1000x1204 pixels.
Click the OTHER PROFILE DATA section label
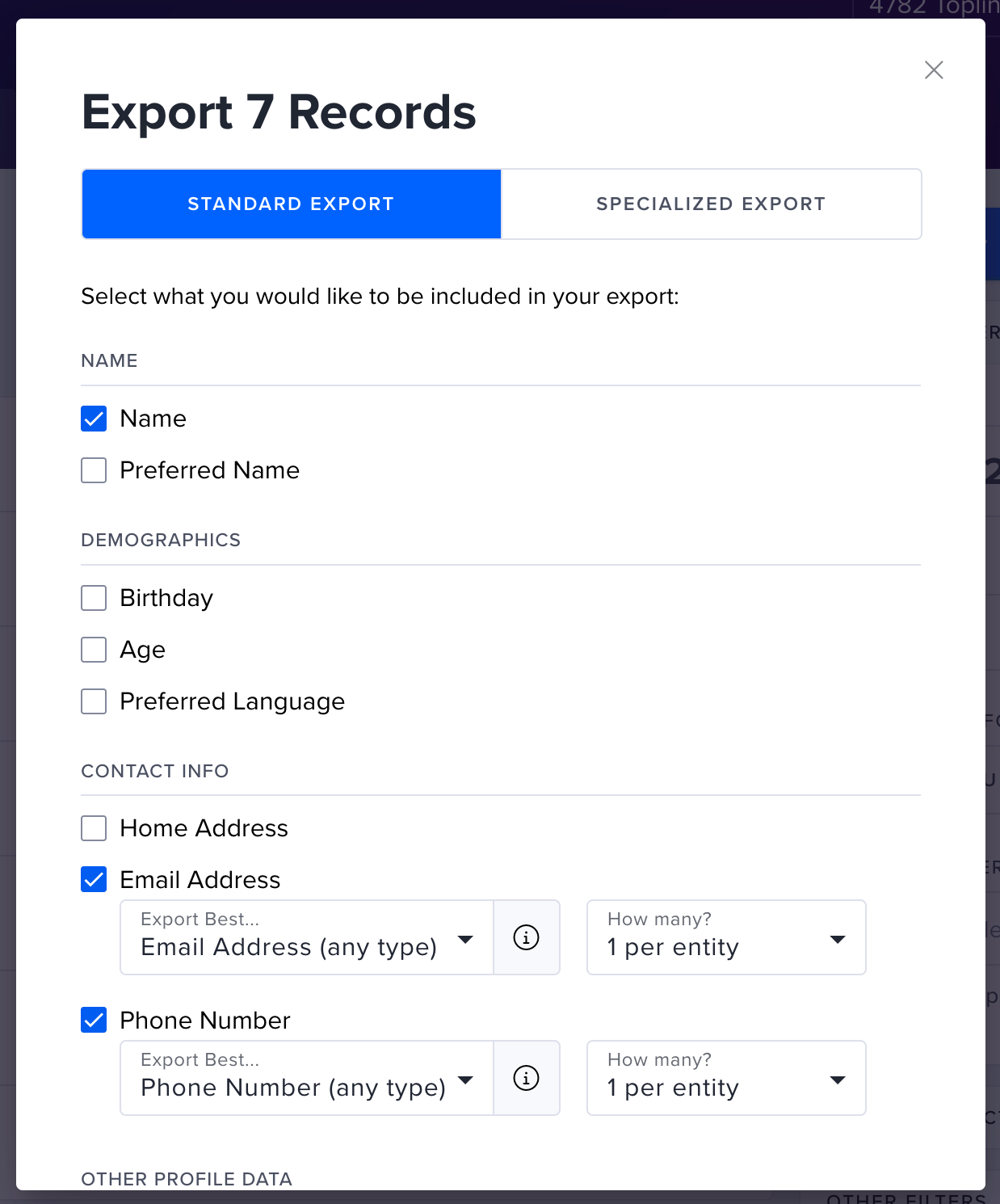point(187,1179)
